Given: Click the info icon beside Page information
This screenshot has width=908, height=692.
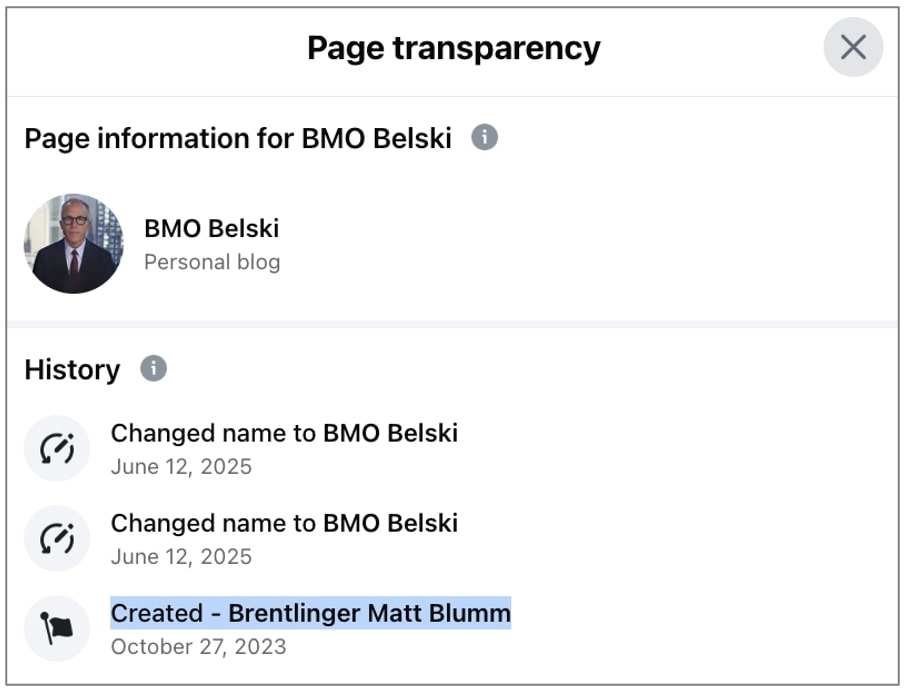Looking at the screenshot, I should click(486, 138).
